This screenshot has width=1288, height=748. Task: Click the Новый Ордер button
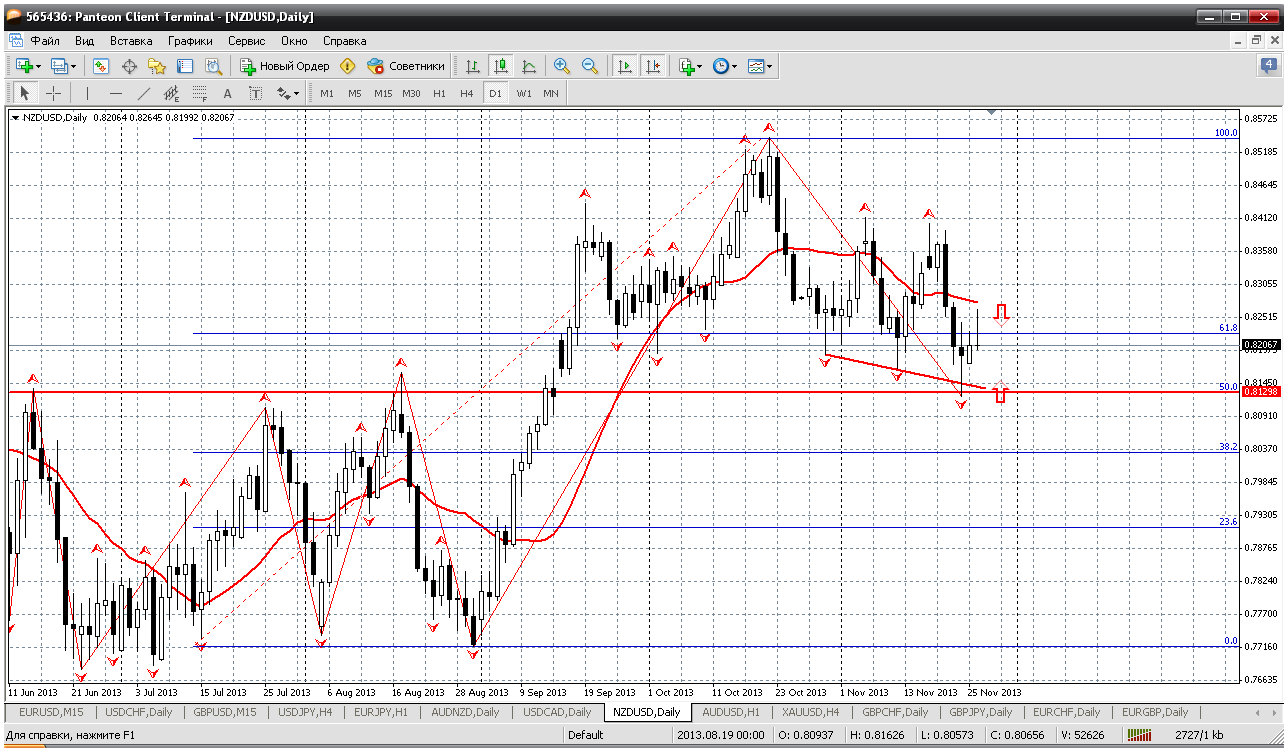[x=285, y=66]
